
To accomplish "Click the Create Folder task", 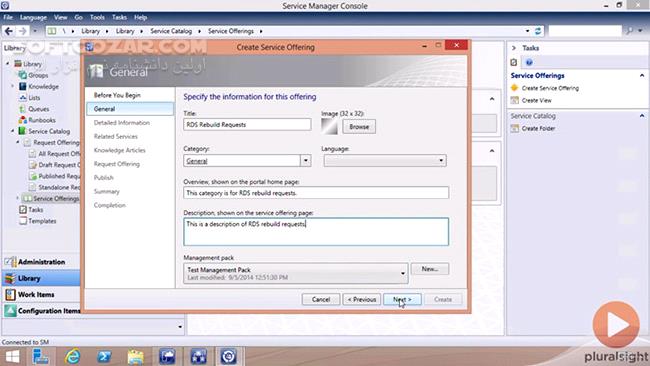I will (x=538, y=128).
